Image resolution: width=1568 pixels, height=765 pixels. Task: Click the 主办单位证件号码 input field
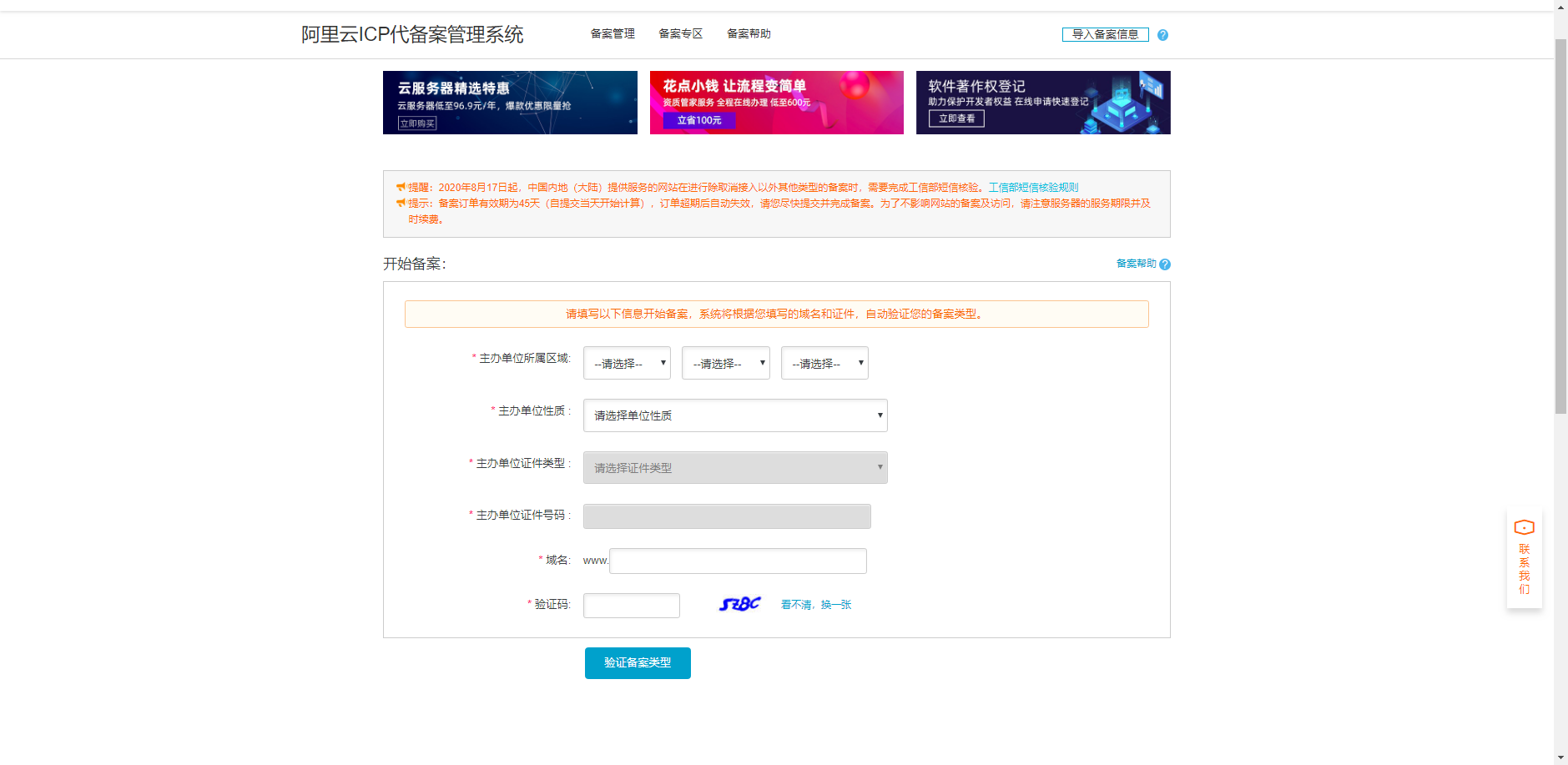click(727, 516)
